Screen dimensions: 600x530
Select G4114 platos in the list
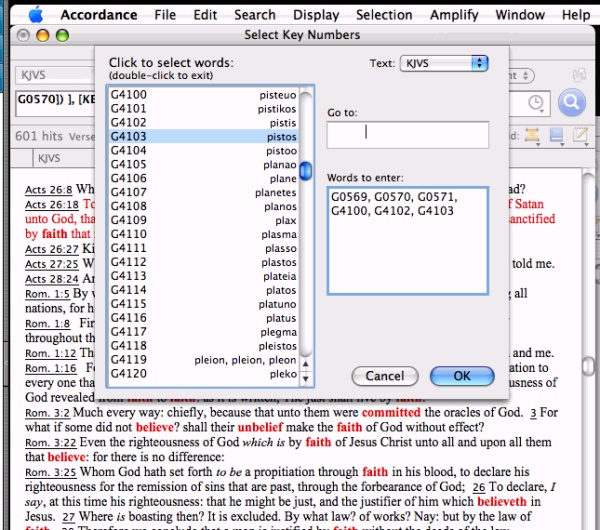[x=203, y=290]
